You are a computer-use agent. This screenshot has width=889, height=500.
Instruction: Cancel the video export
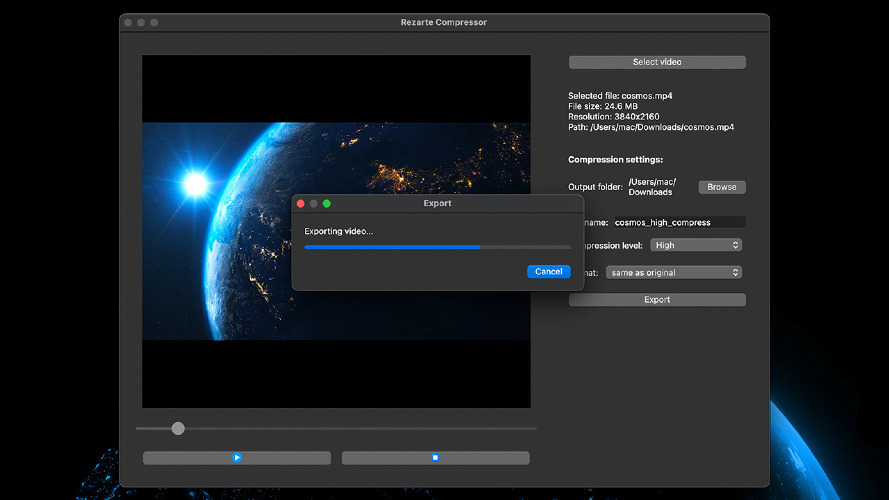tap(548, 272)
